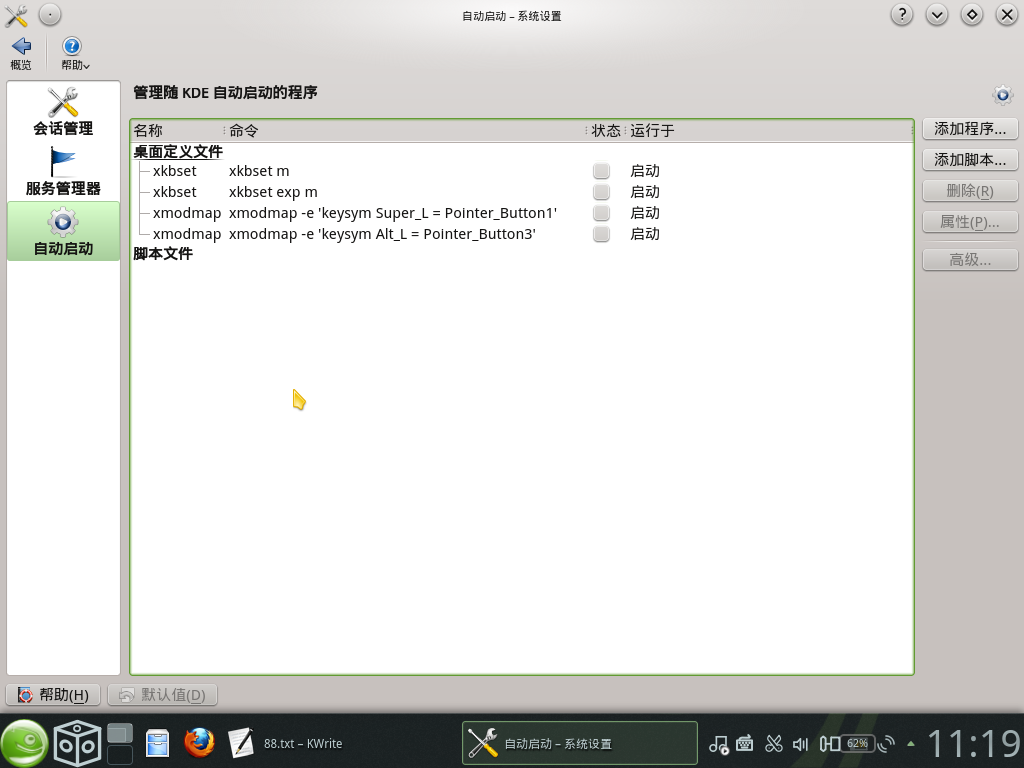Select the Pointer_Button3 xmodmap command
The height and width of the screenshot is (768, 1024).
(382, 234)
